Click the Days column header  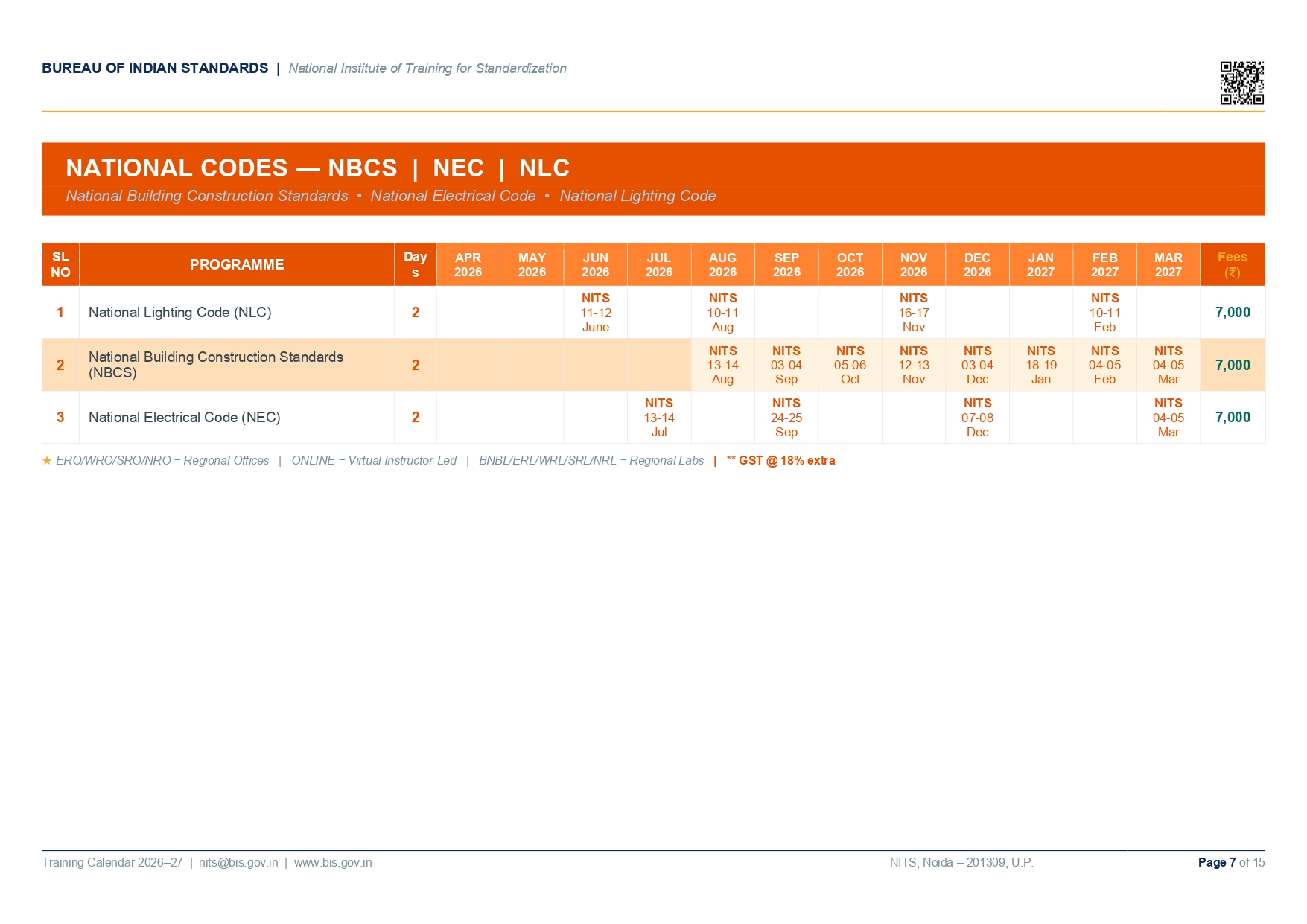coord(416,264)
